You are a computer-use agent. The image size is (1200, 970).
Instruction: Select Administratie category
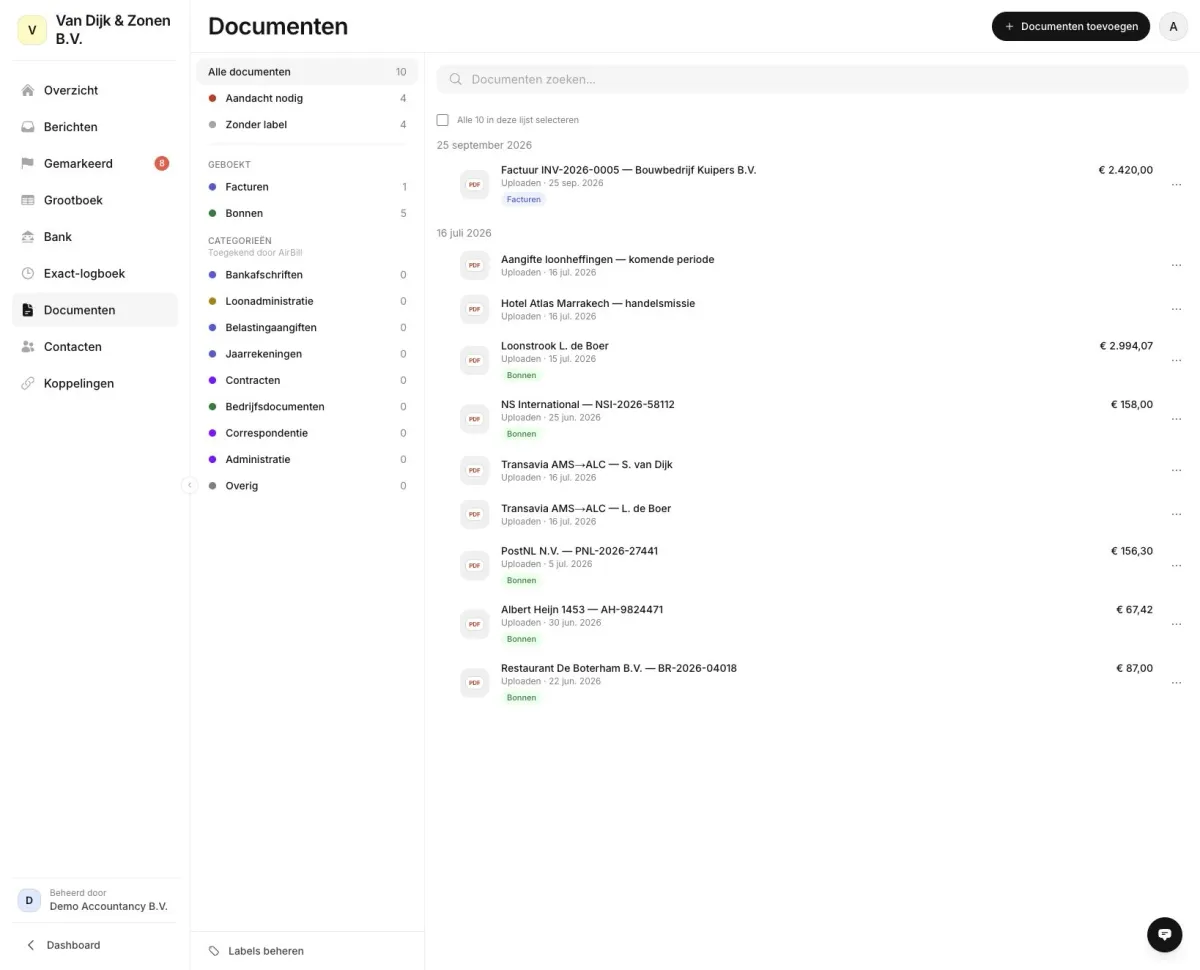pos(307,459)
